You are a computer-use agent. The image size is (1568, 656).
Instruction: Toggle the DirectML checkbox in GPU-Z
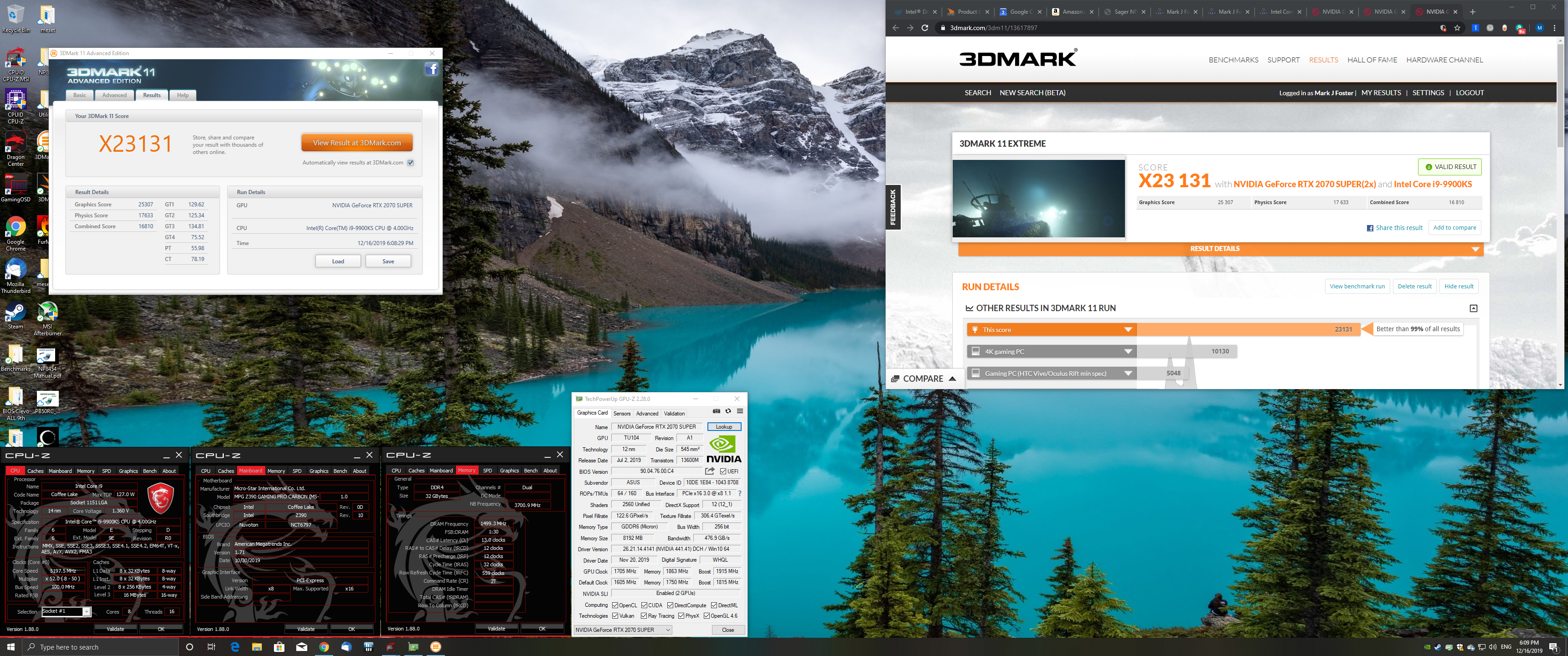pos(715,605)
